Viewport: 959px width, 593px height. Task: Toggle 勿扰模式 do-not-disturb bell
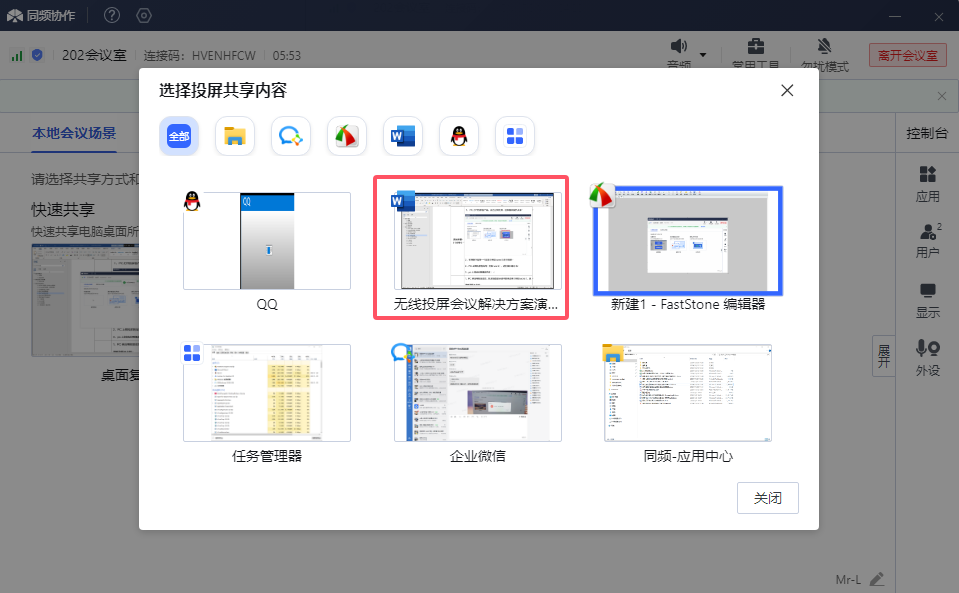pos(824,48)
